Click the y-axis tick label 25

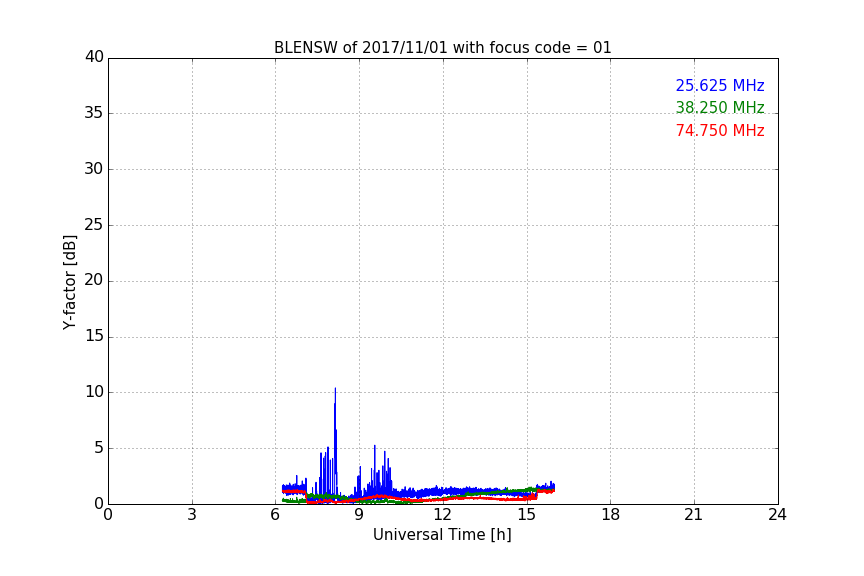pos(94,225)
